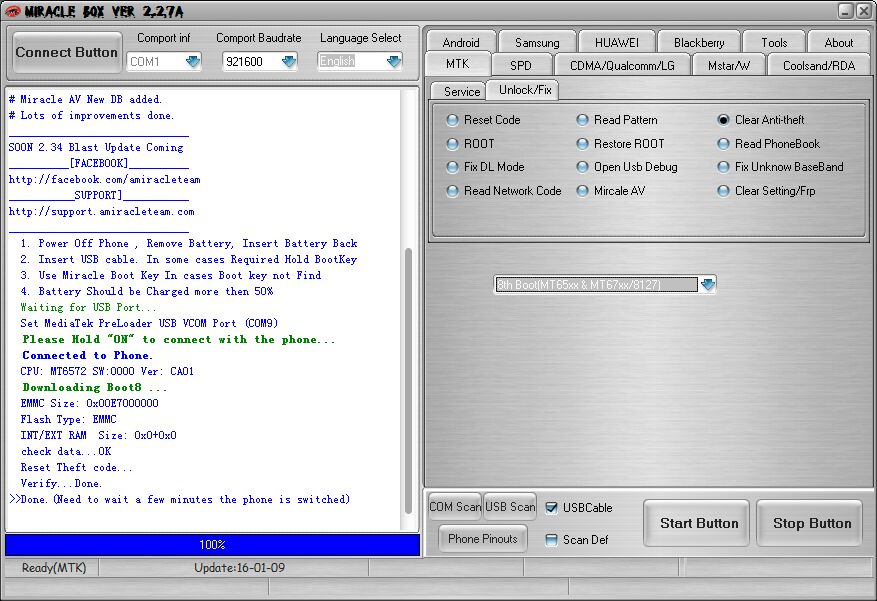Click the USB Scan button
877x601 pixels.
click(x=510, y=507)
